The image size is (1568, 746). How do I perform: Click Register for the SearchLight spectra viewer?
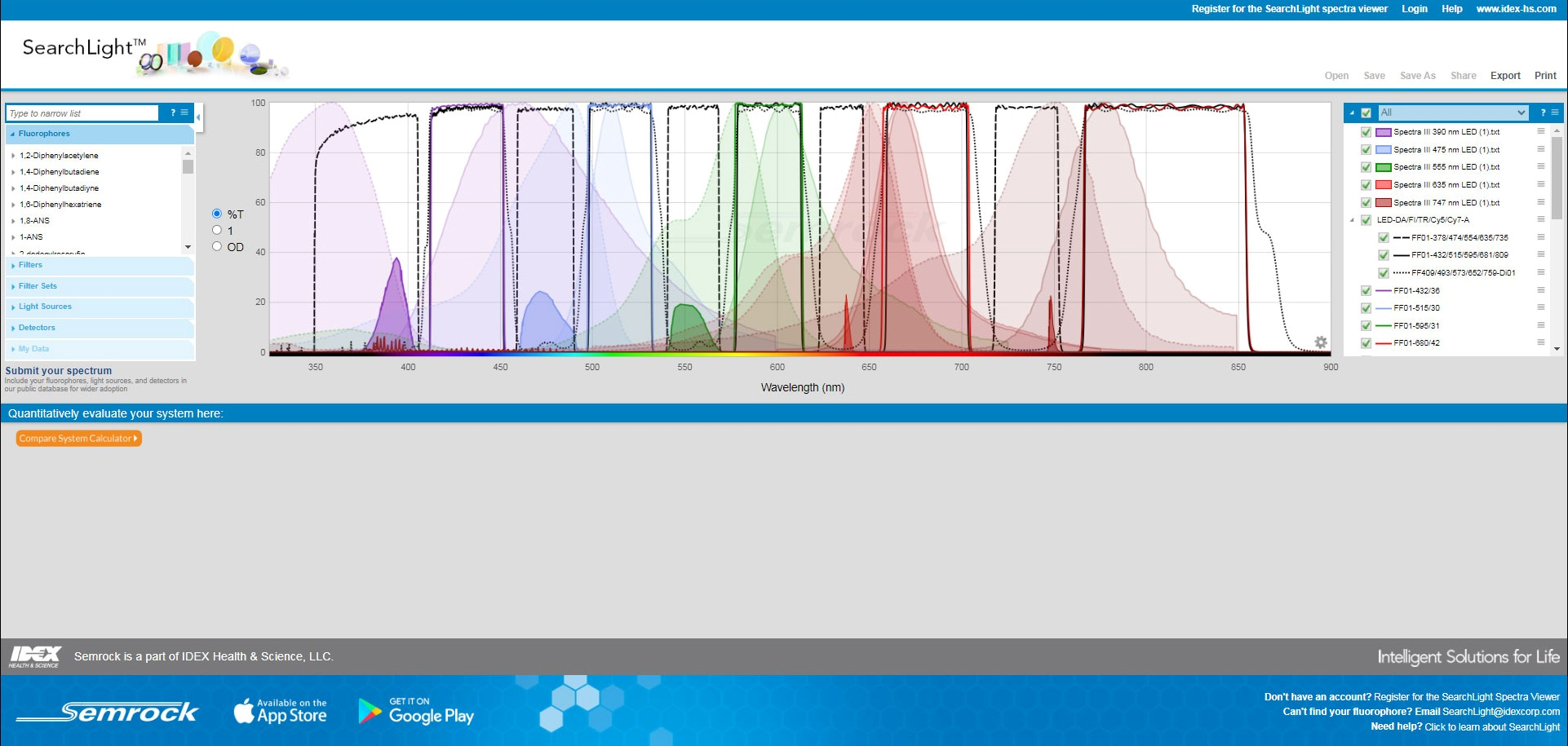click(1289, 9)
